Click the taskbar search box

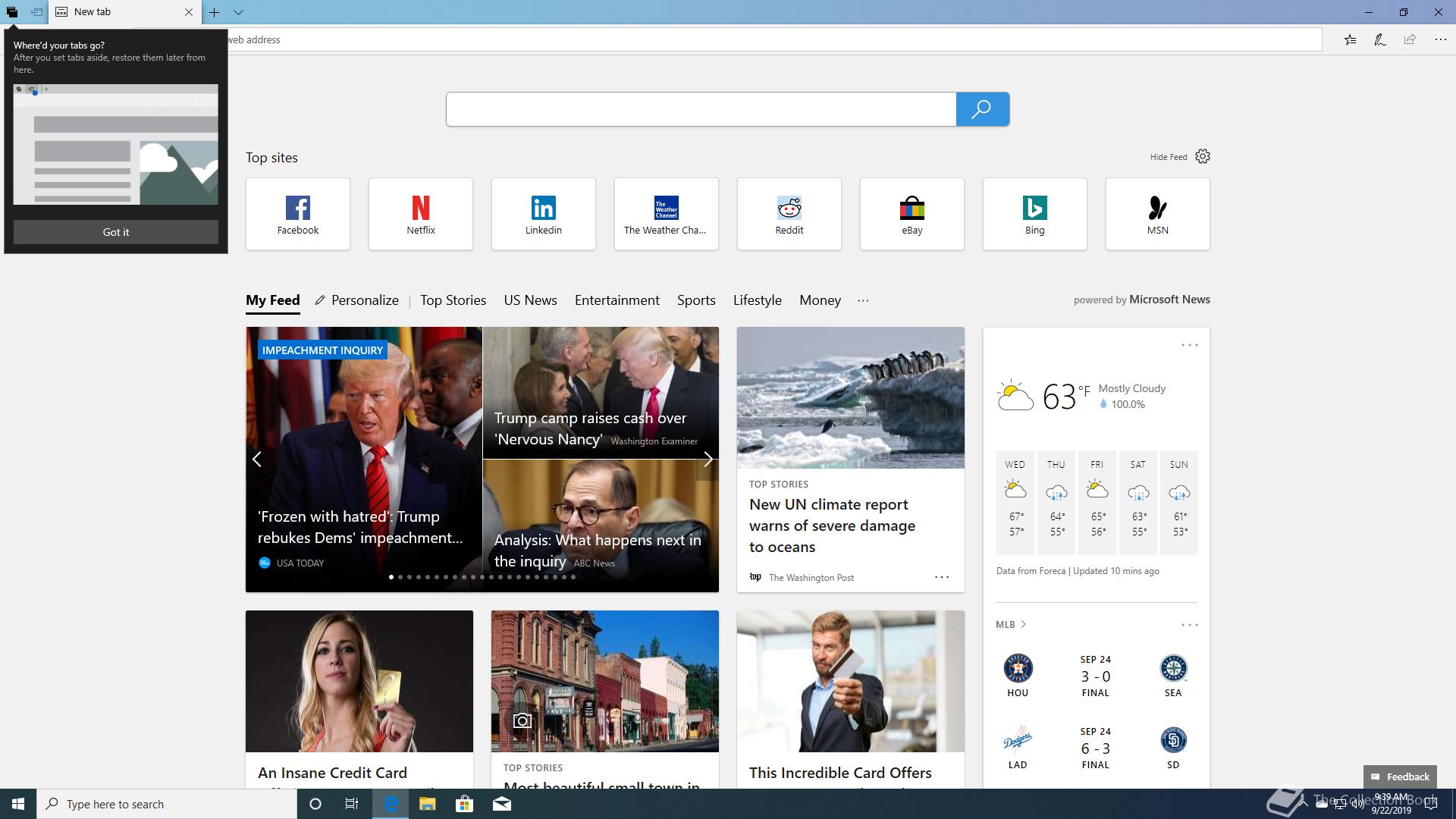pyautogui.click(x=167, y=804)
